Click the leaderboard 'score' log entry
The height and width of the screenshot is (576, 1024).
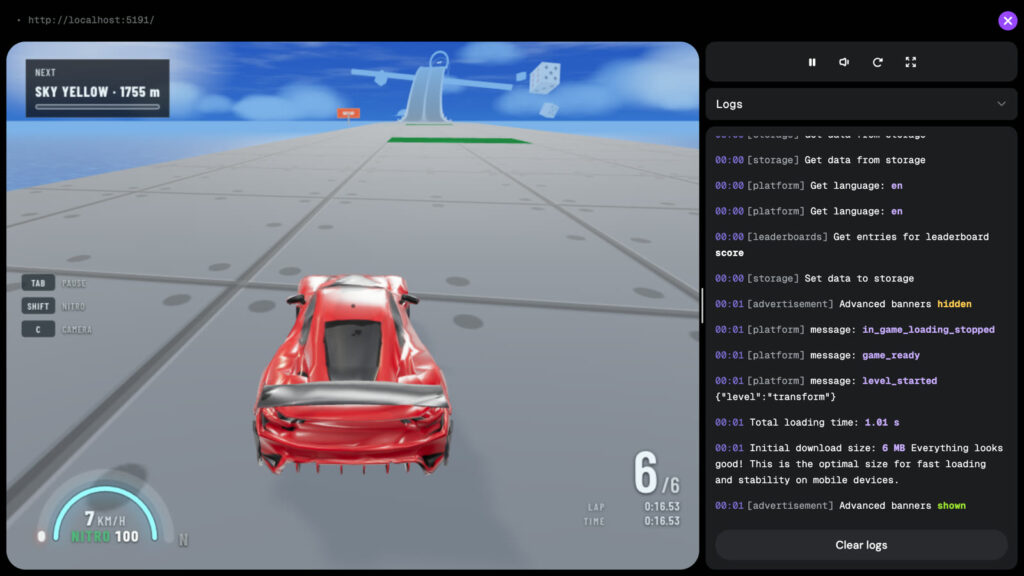tap(852, 244)
